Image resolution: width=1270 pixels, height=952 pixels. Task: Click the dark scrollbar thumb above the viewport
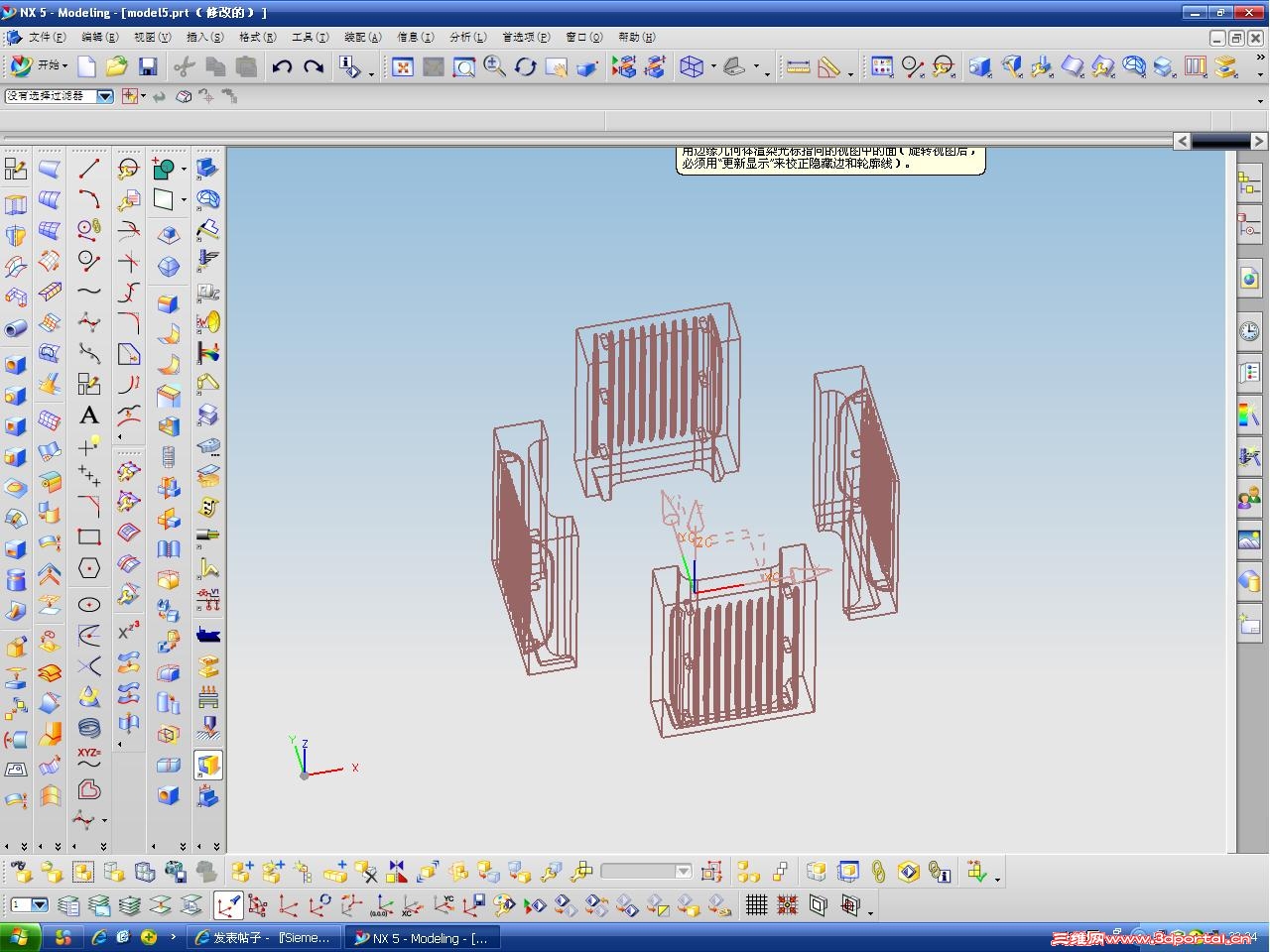click(x=1220, y=141)
